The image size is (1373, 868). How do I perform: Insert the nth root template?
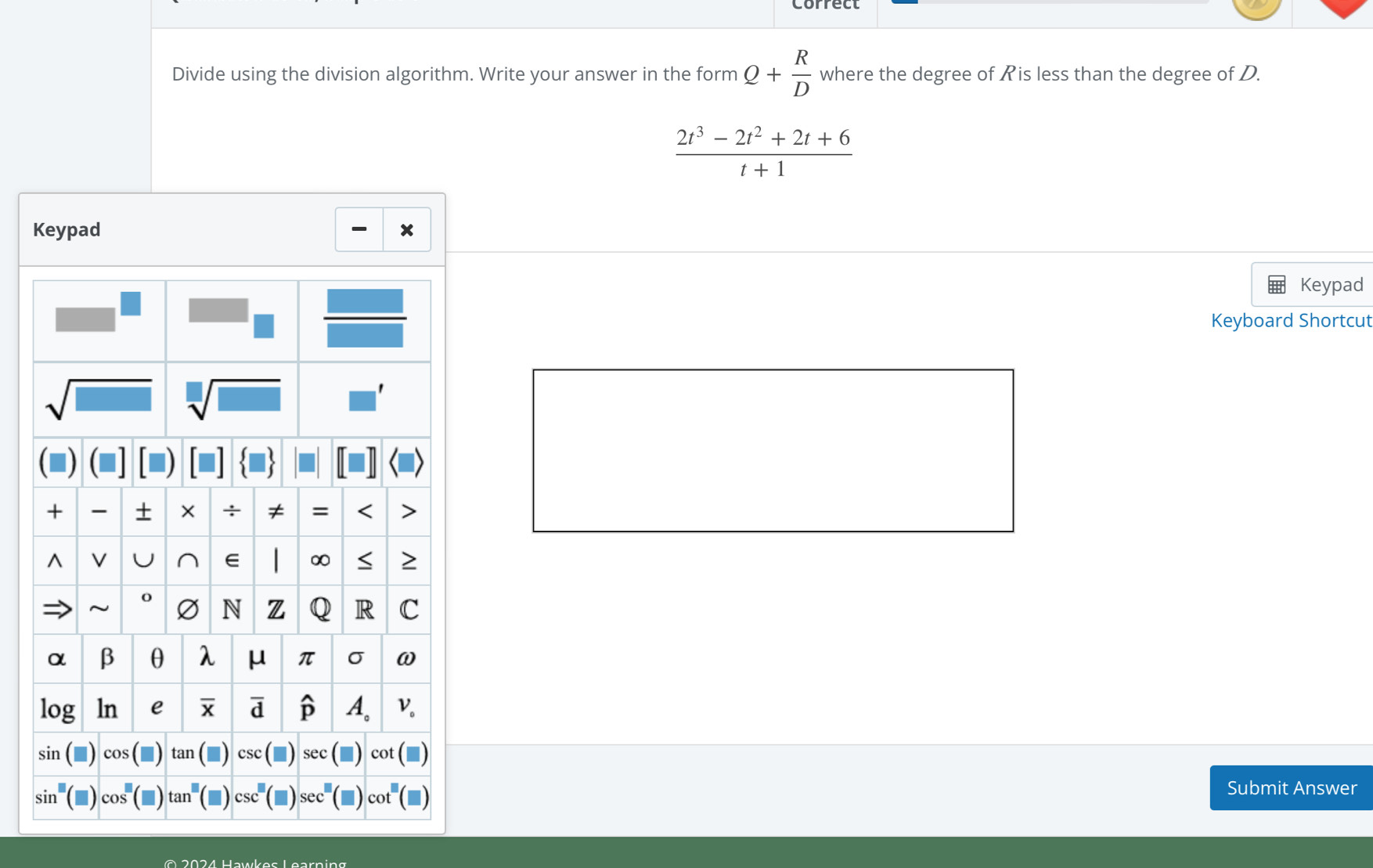[x=232, y=399]
